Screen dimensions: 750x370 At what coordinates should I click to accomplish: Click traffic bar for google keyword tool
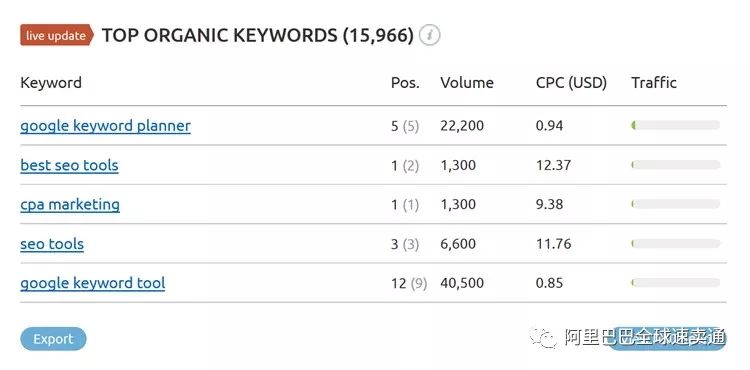coord(675,283)
